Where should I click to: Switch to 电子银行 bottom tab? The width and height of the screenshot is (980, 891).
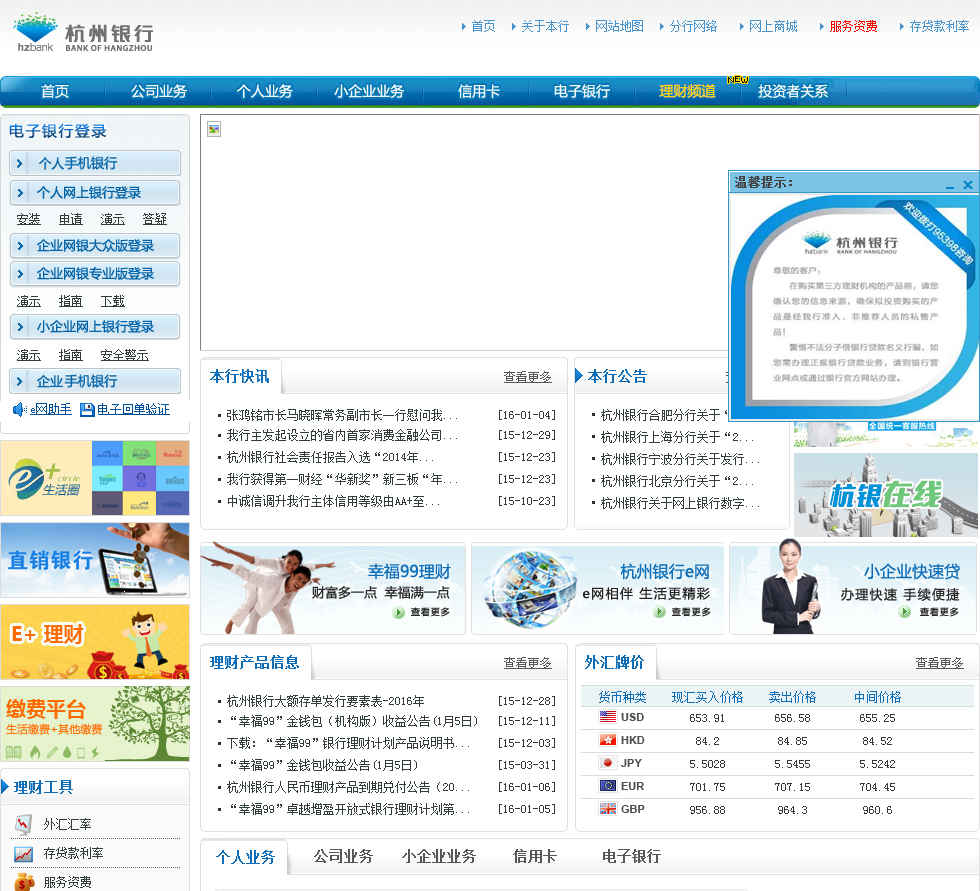(631, 857)
